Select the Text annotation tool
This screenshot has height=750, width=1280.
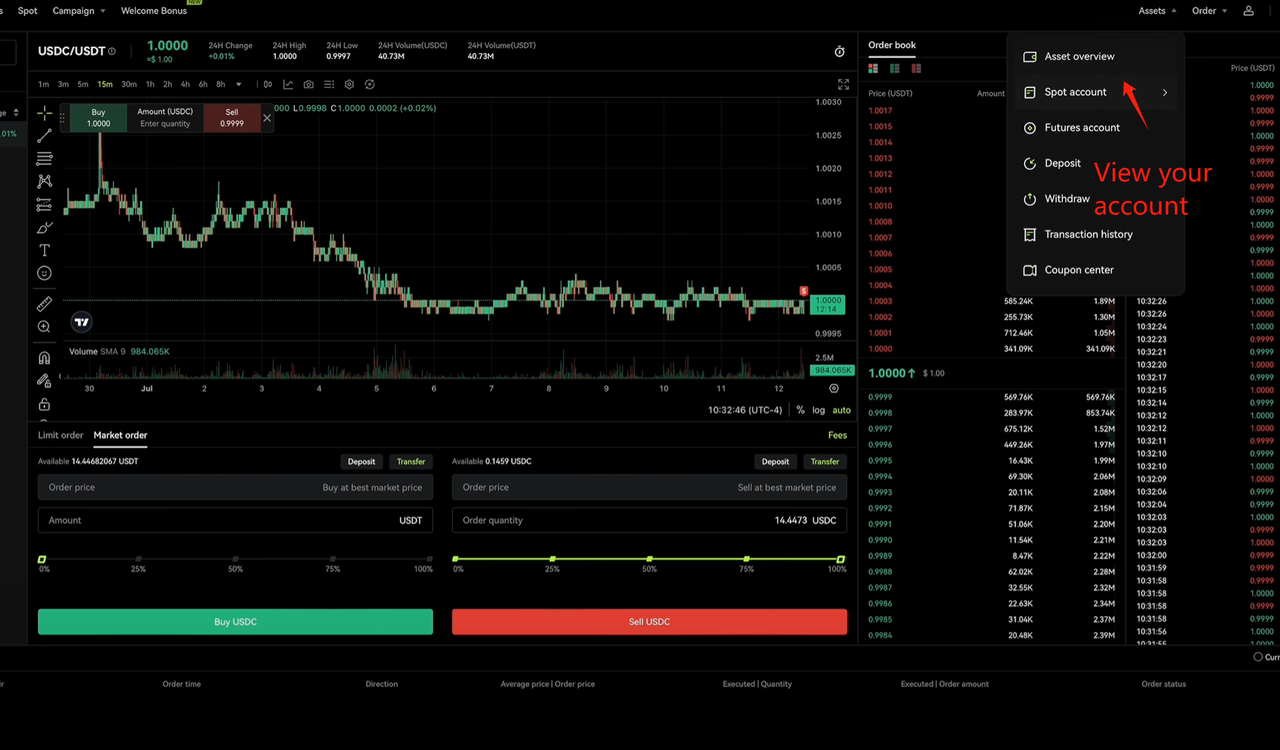coord(44,250)
